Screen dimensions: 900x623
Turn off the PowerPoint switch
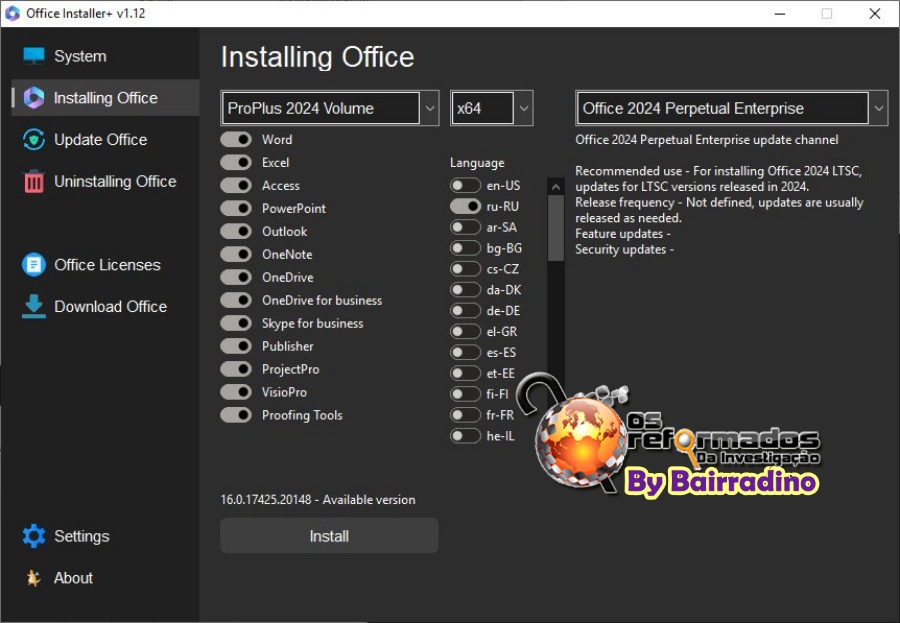click(236, 208)
